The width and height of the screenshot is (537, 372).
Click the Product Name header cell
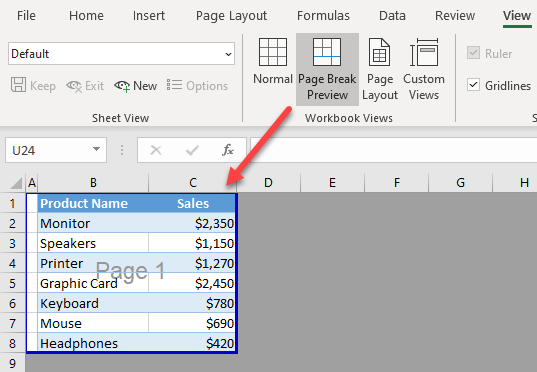click(x=93, y=203)
